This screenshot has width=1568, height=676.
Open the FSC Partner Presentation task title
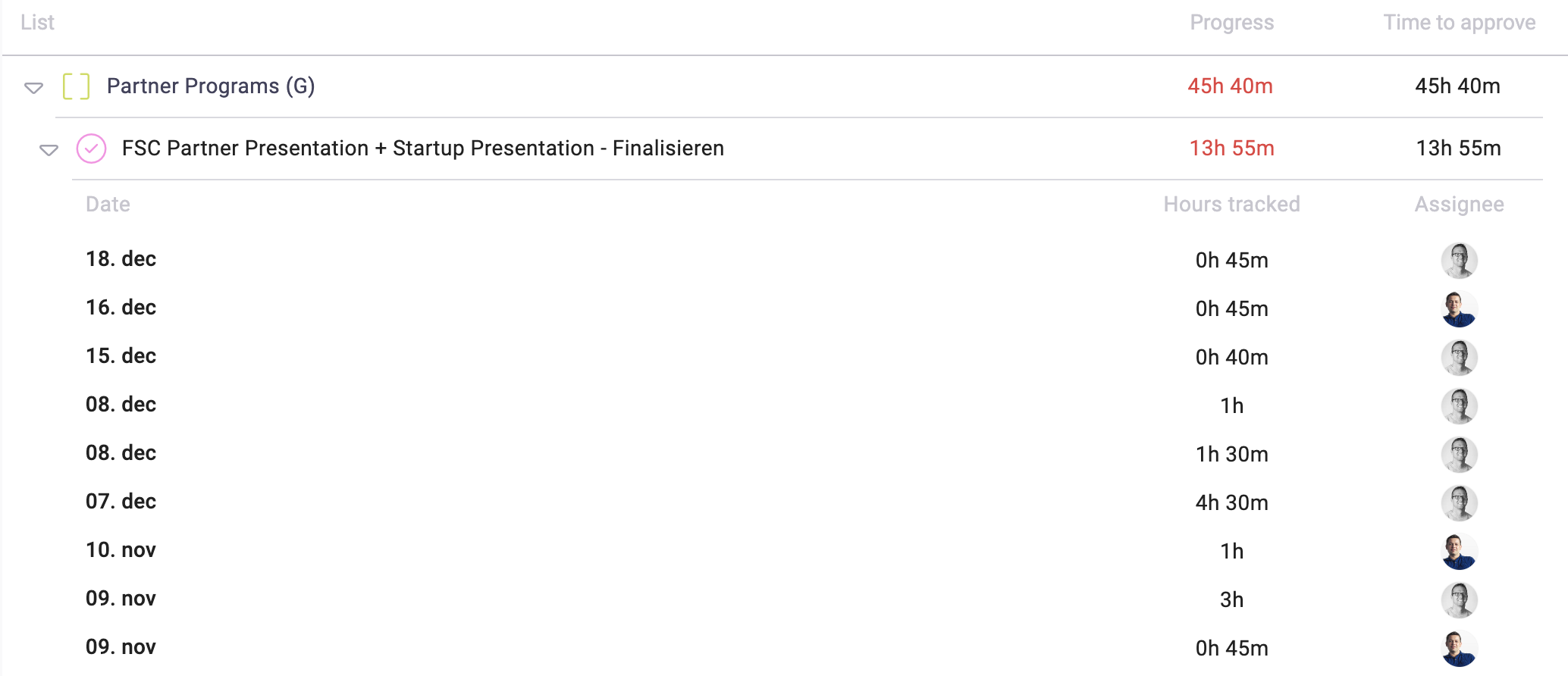[x=422, y=149]
